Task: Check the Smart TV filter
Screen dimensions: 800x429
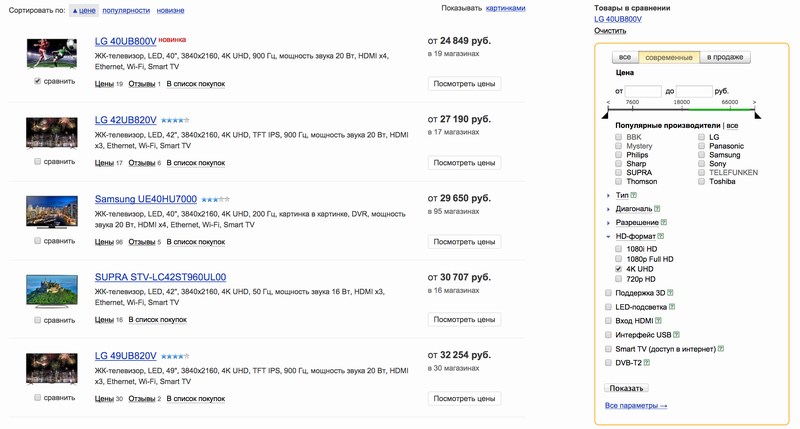Action: click(x=608, y=349)
